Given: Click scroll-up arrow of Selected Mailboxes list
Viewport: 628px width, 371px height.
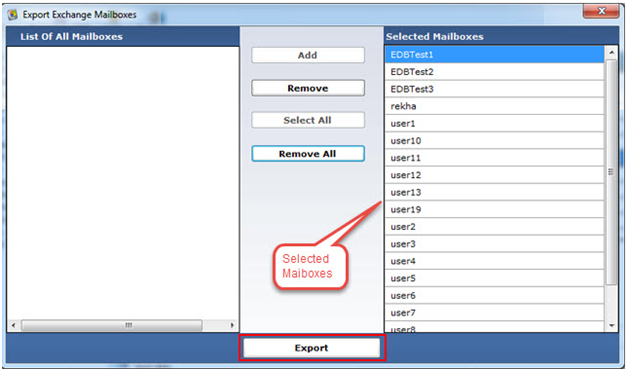Looking at the screenshot, I should coord(611,52).
